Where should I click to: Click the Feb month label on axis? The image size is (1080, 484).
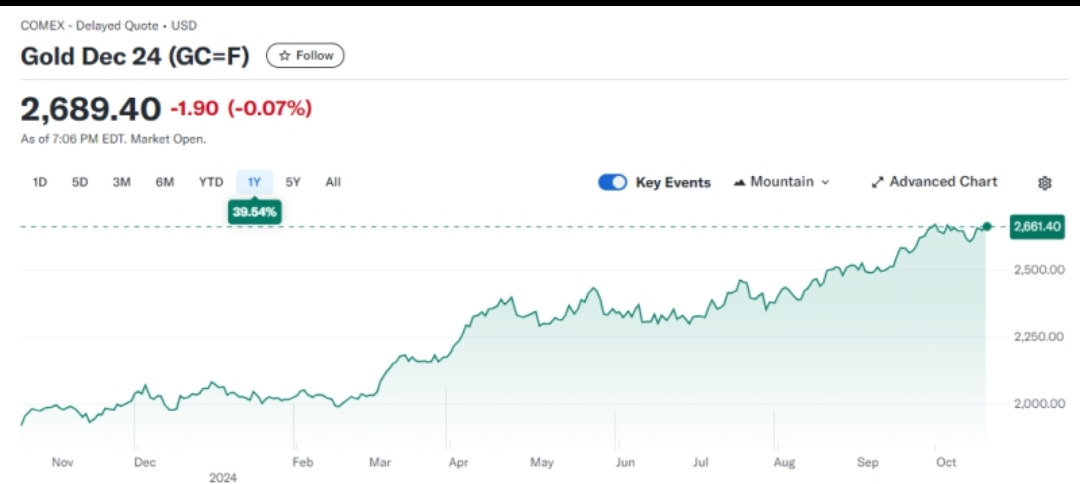pos(303,463)
